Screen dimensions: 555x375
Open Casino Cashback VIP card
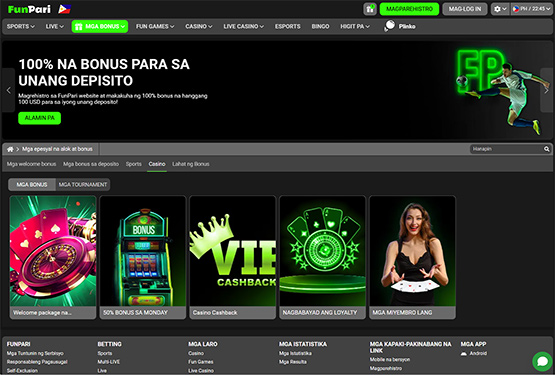click(x=233, y=257)
